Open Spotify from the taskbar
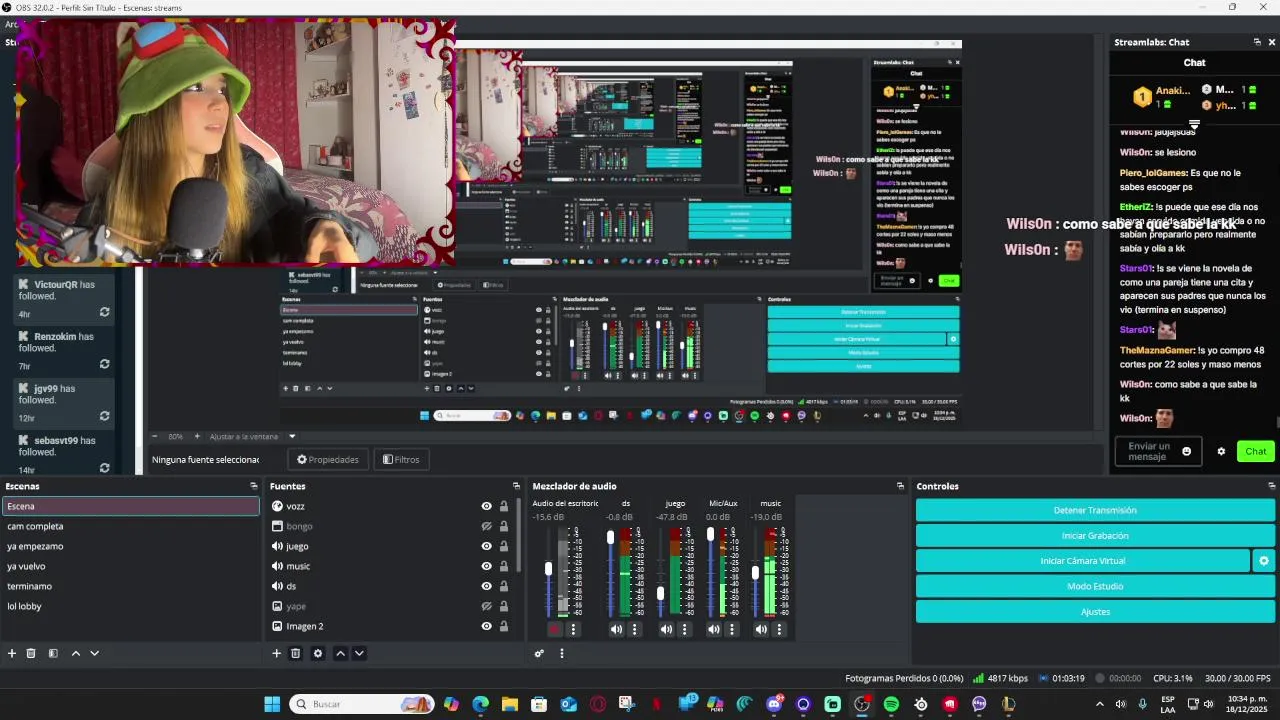This screenshot has height=720, width=1280. click(891, 704)
